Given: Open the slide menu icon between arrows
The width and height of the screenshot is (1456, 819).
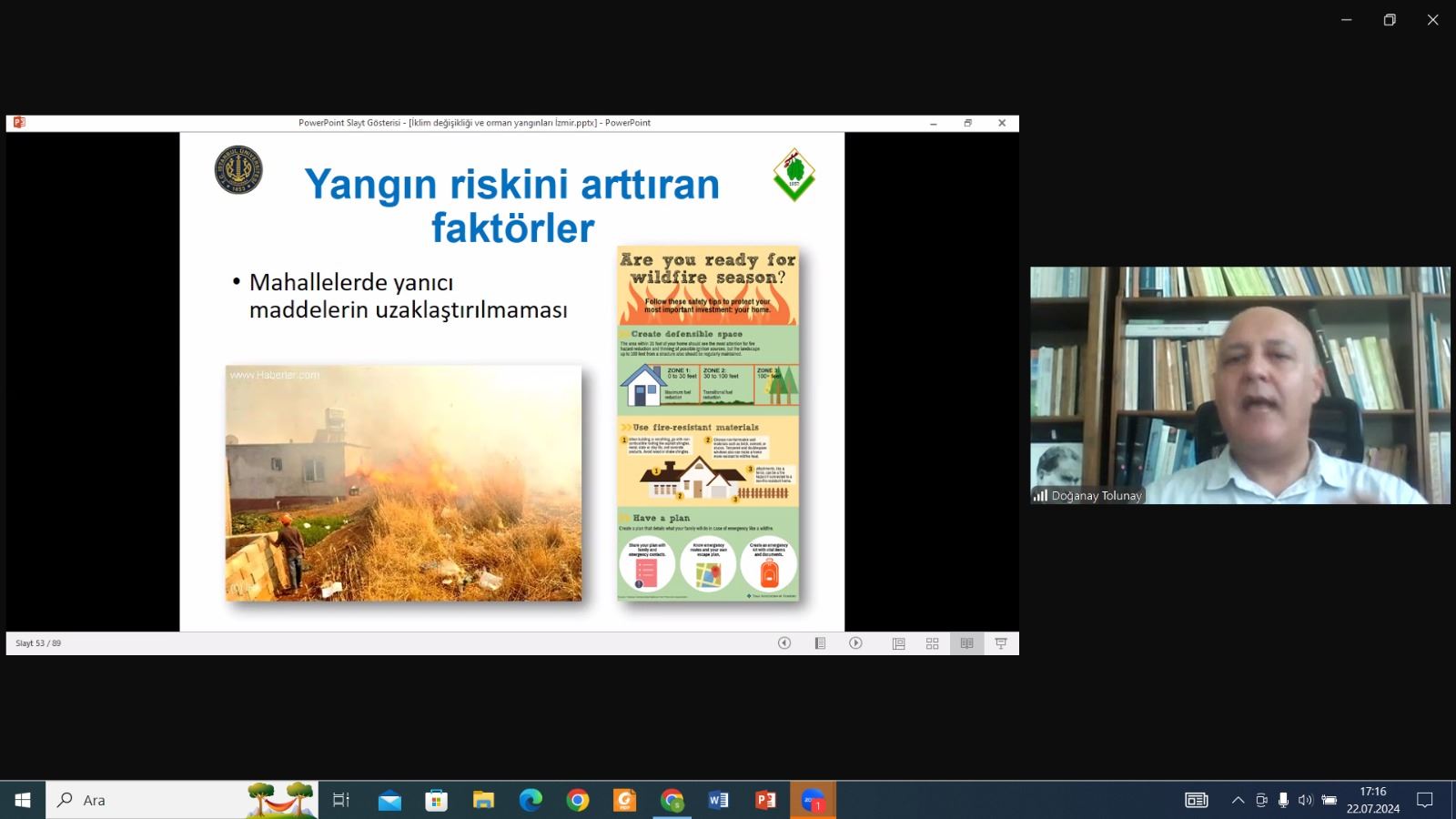Looking at the screenshot, I should (820, 643).
